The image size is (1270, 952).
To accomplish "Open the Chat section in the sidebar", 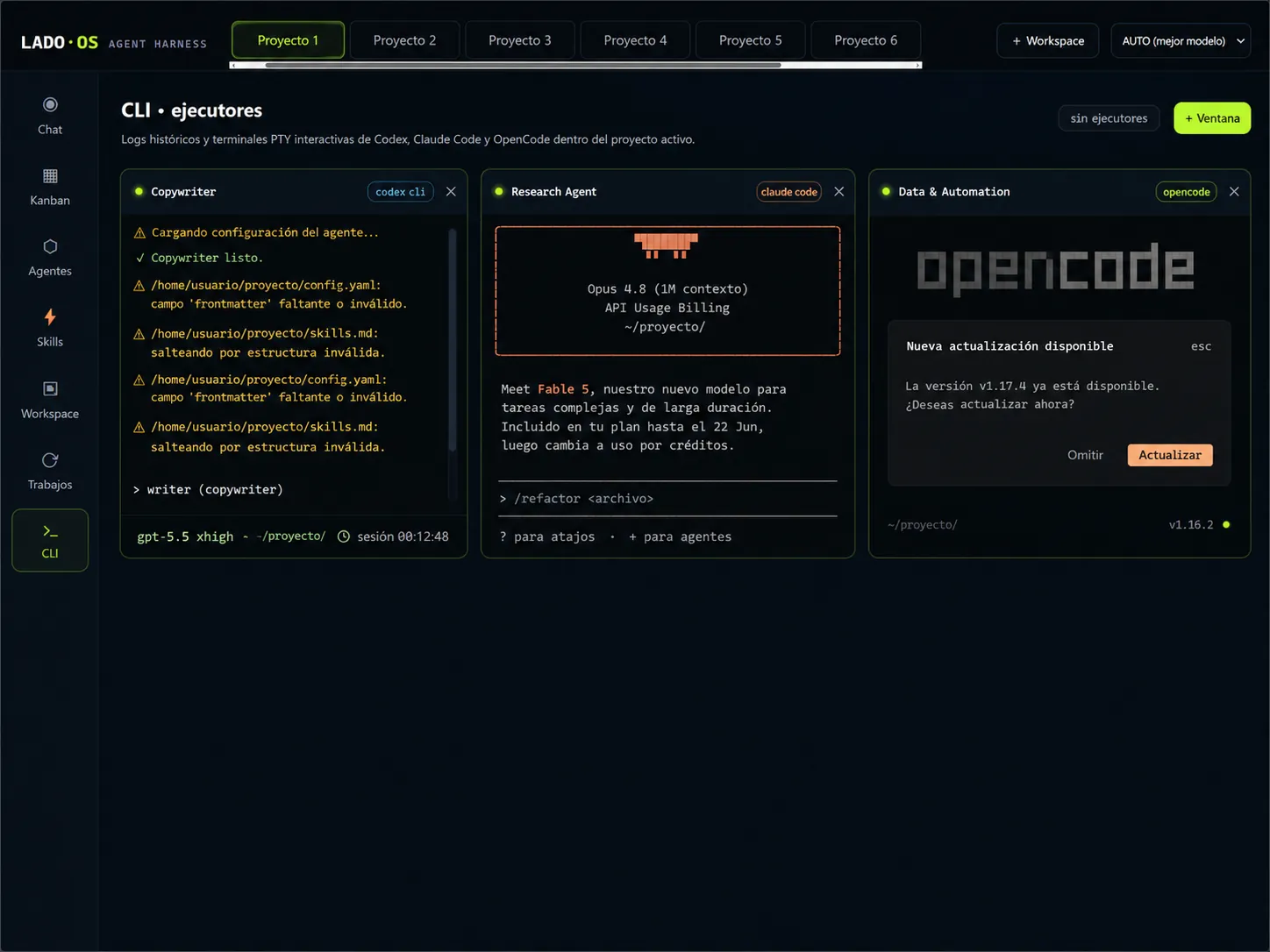I will coord(50,116).
